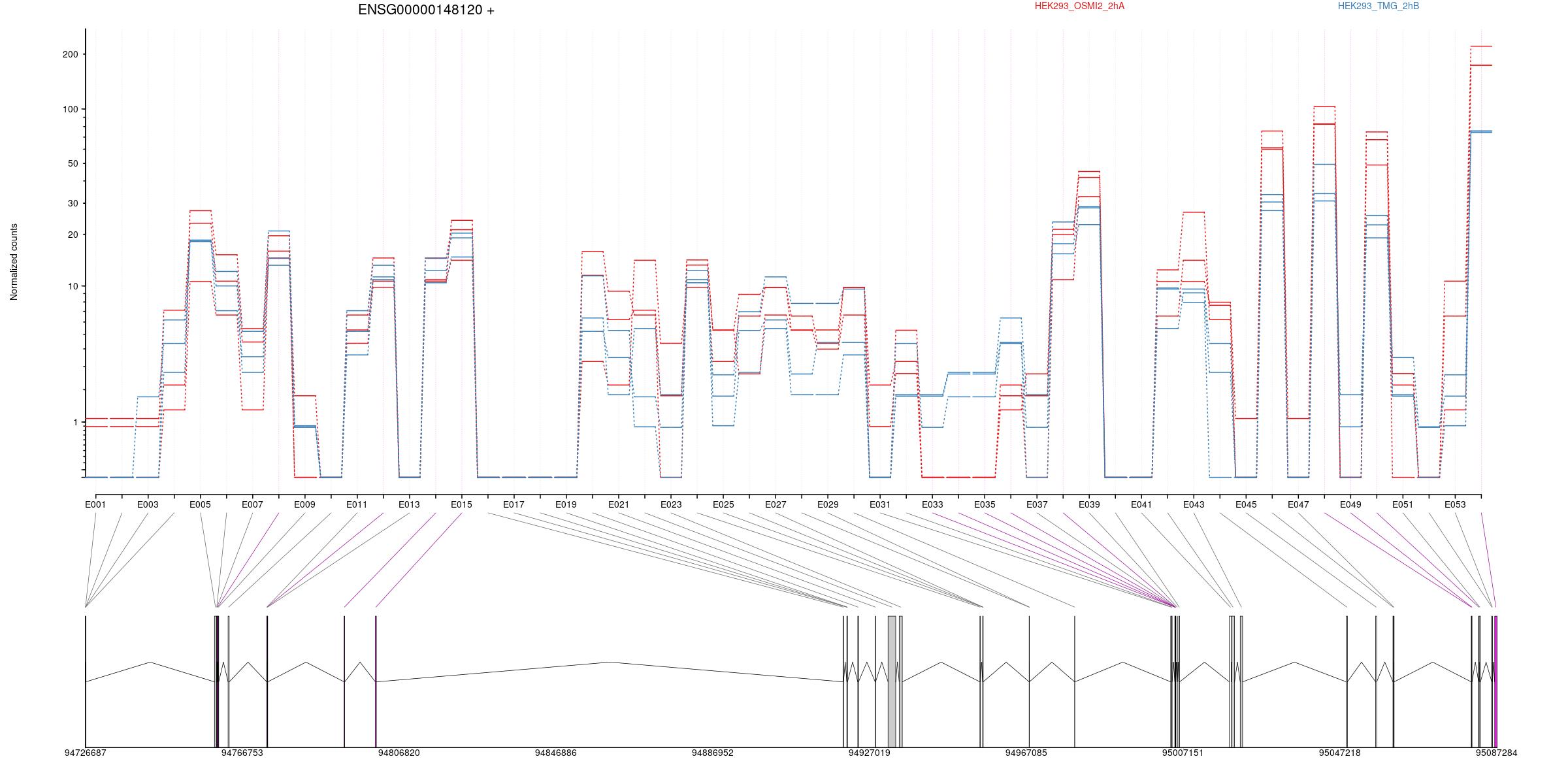The image size is (1568, 784).
Task: Select exon label E007
Action: tap(252, 504)
